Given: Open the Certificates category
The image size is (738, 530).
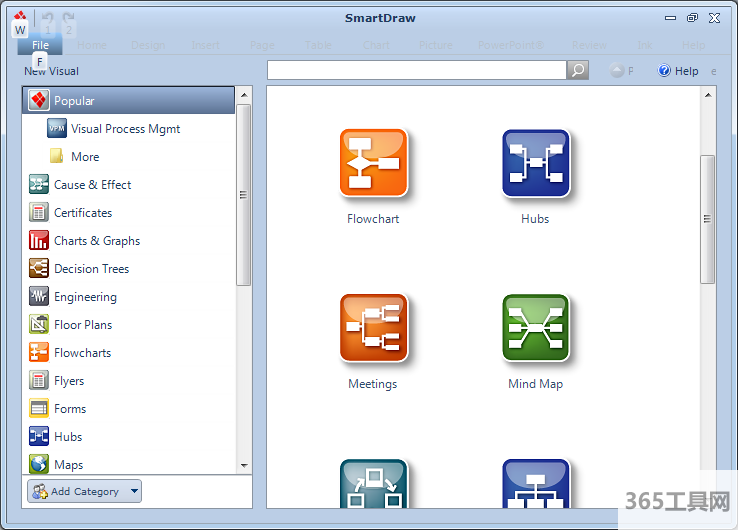Looking at the screenshot, I should [x=82, y=213].
